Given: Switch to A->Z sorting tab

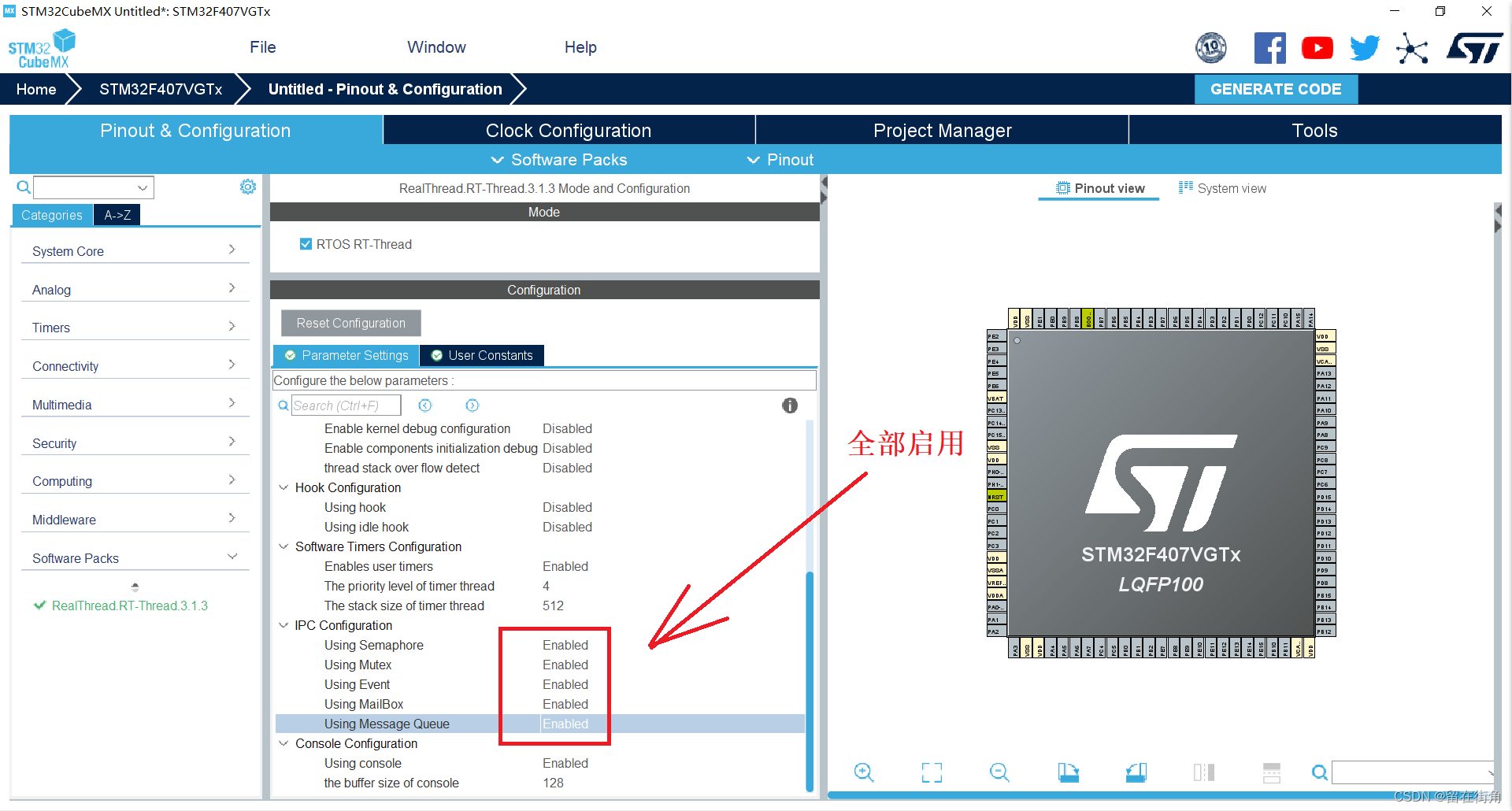Looking at the screenshot, I should coord(117,215).
